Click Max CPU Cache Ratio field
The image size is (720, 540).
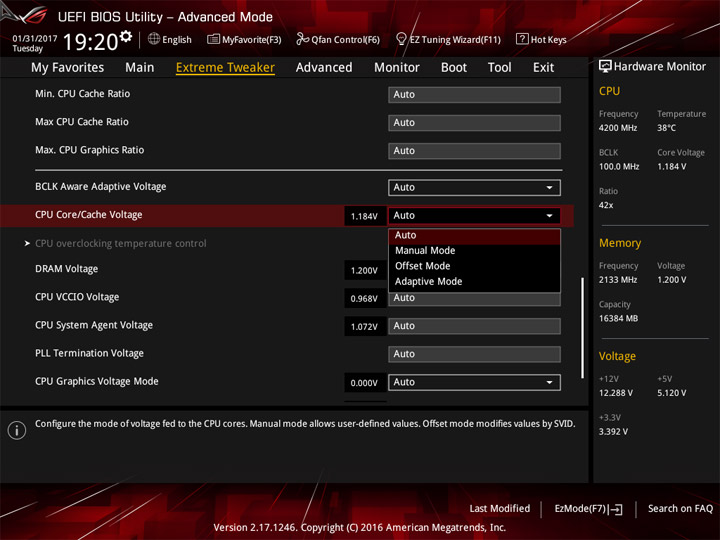[x=474, y=123]
